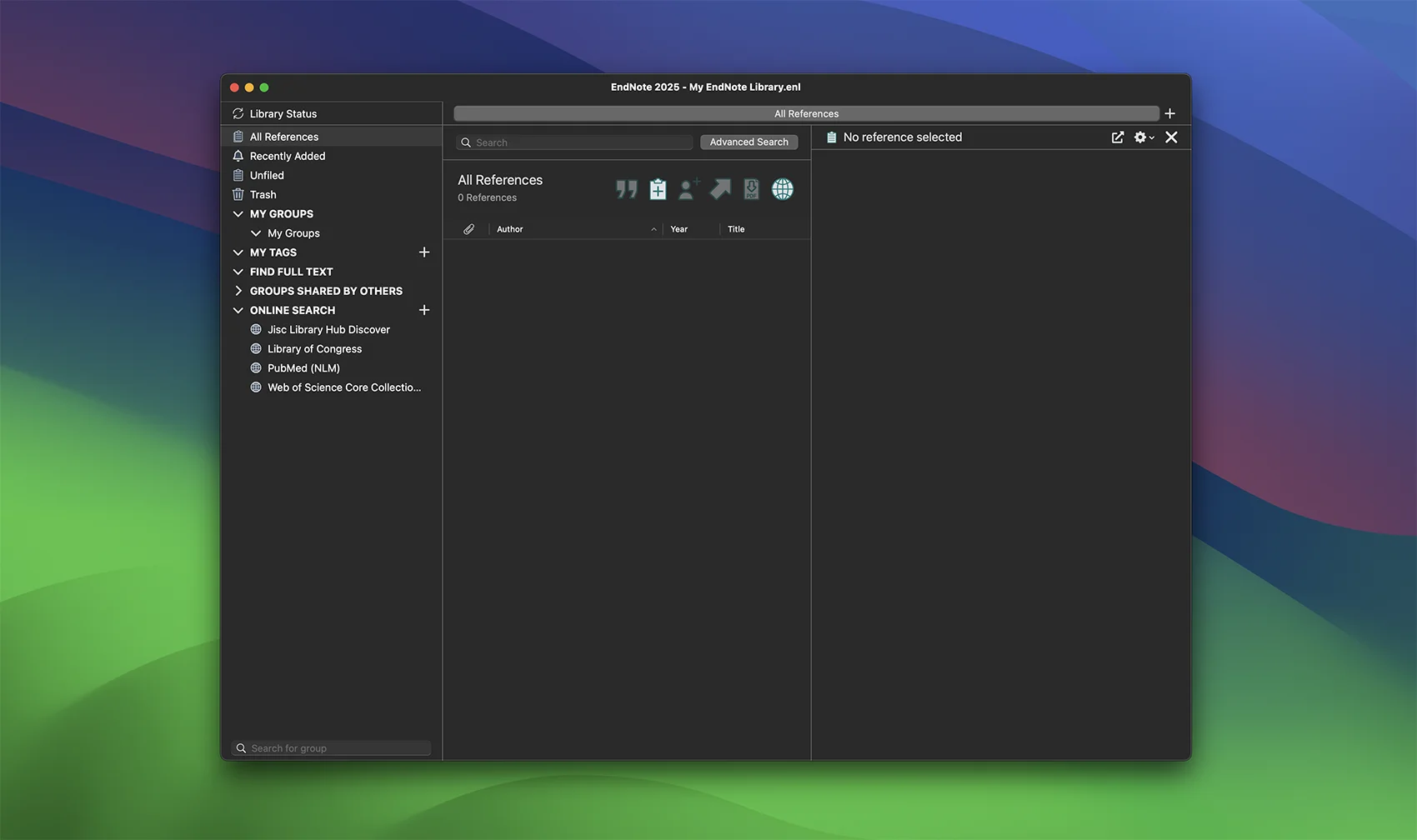This screenshot has width=1417, height=840.
Task: Add a new tab with plus
Action: click(x=1170, y=113)
